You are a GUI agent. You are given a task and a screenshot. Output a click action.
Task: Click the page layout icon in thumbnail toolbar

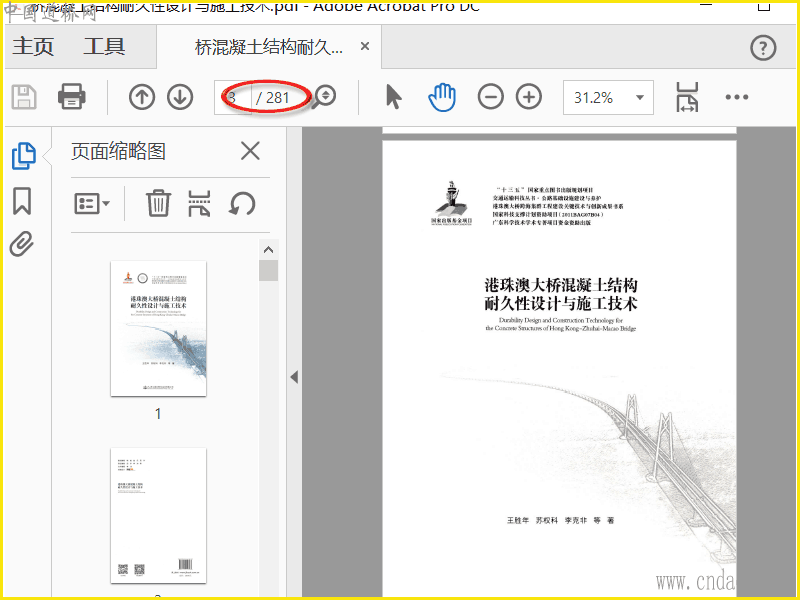199,203
